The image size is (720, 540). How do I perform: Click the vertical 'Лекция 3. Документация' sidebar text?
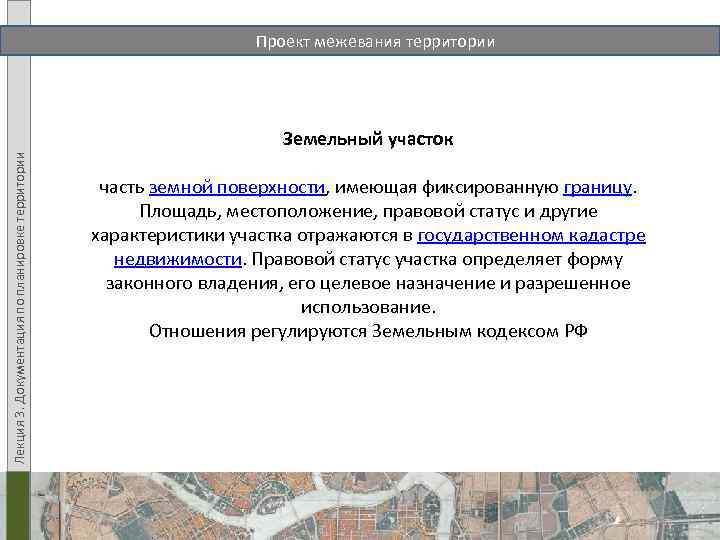19,308
